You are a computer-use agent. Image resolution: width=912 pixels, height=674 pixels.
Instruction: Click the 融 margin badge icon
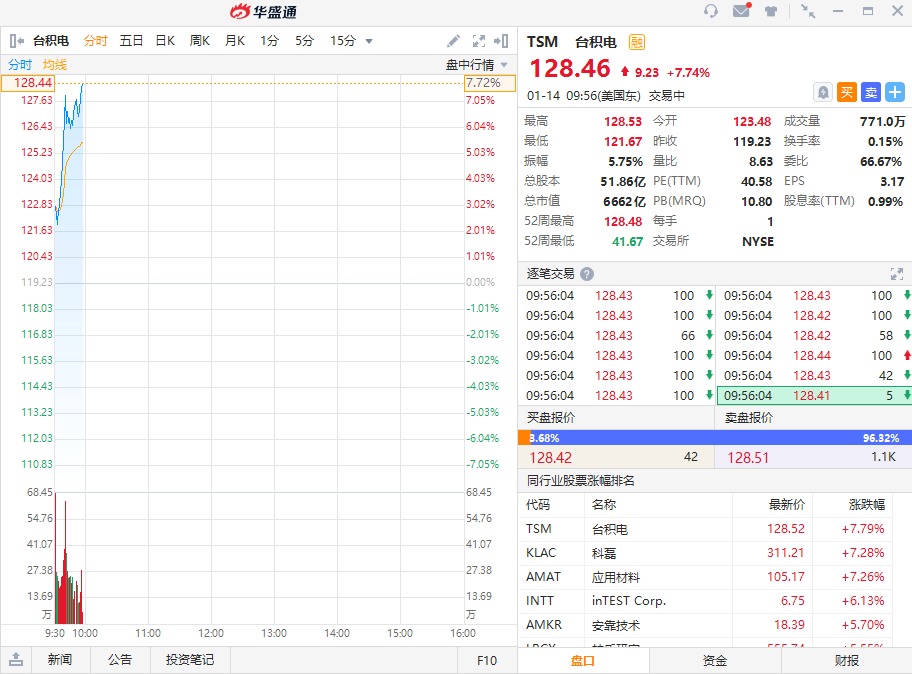(x=637, y=42)
